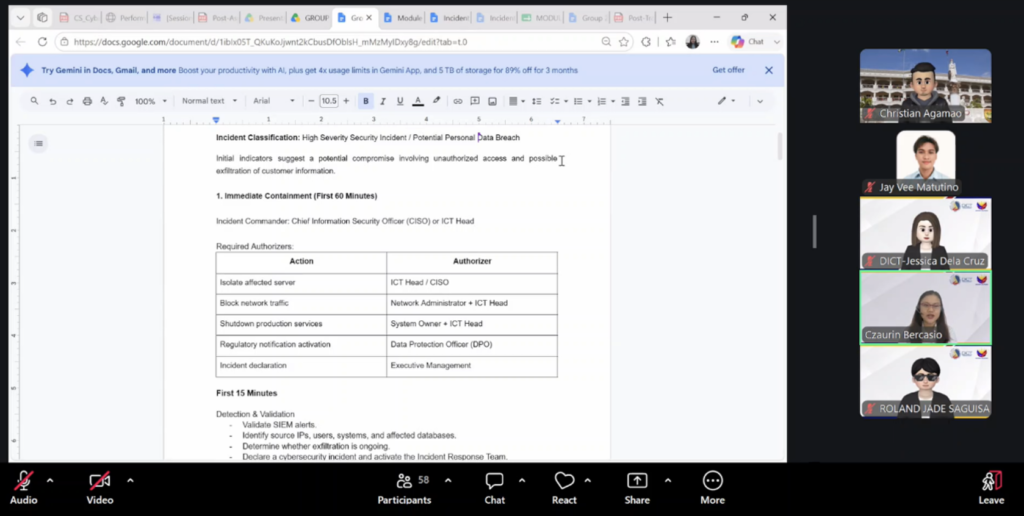This screenshot has height=516, width=1024.
Task: Open browser settings three-dot menu
Action: [x=713, y=42]
